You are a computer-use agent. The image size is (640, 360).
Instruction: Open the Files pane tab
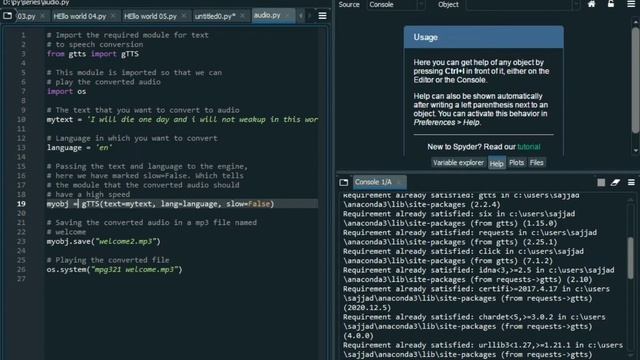click(536, 162)
